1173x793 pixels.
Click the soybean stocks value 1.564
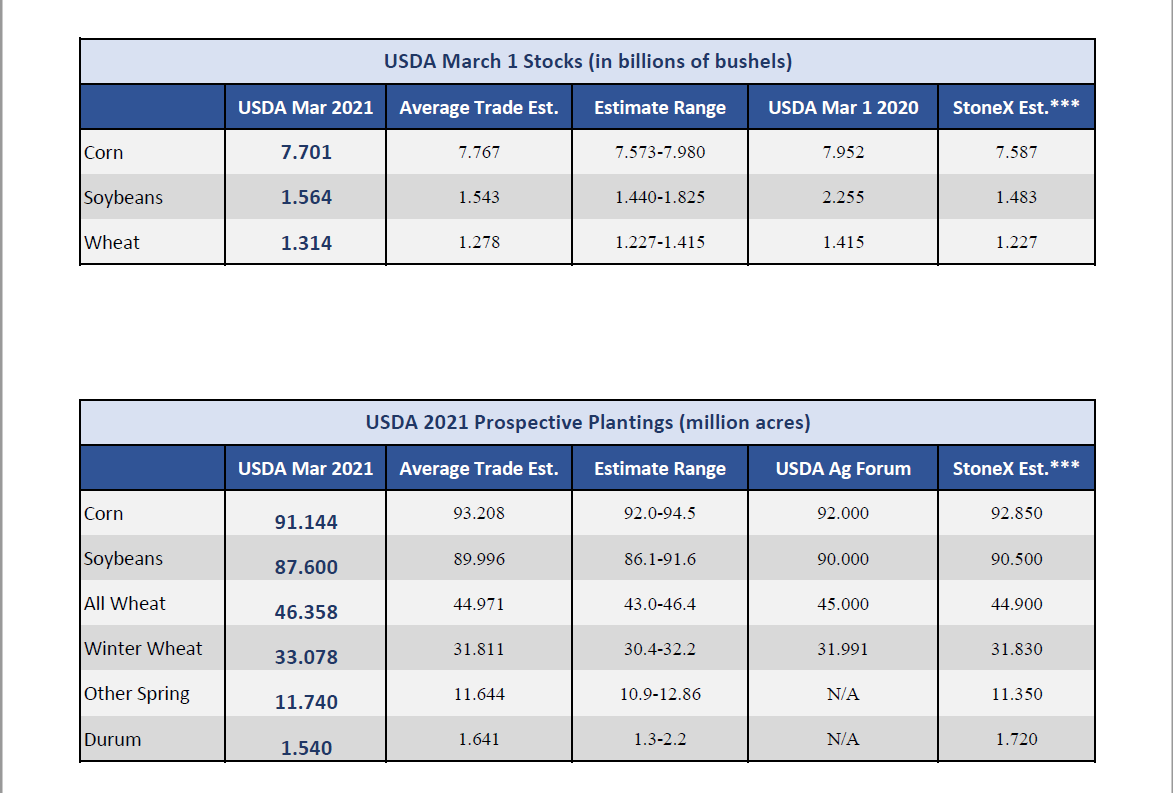click(x=306, y=198)
